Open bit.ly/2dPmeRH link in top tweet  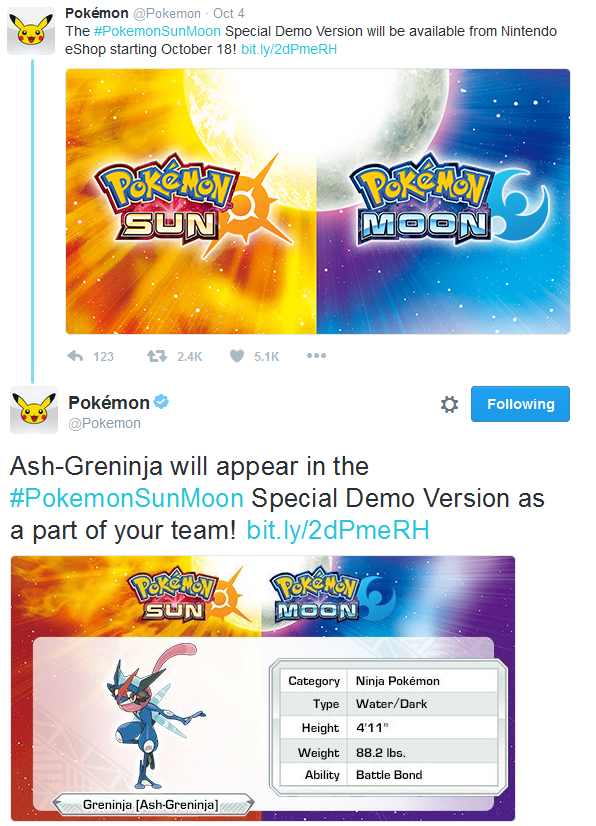289,49
